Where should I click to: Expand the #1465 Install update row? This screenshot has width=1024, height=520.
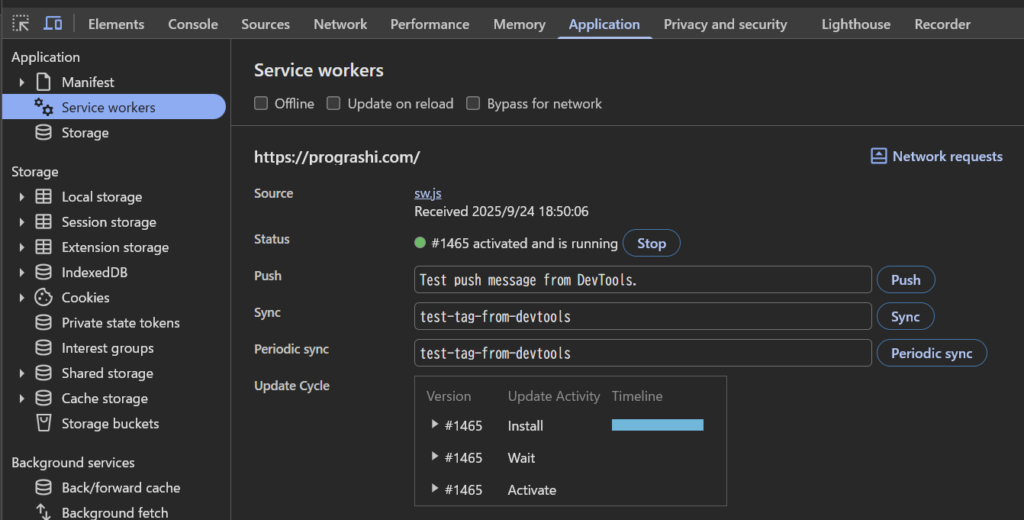(x=435, y=425)
